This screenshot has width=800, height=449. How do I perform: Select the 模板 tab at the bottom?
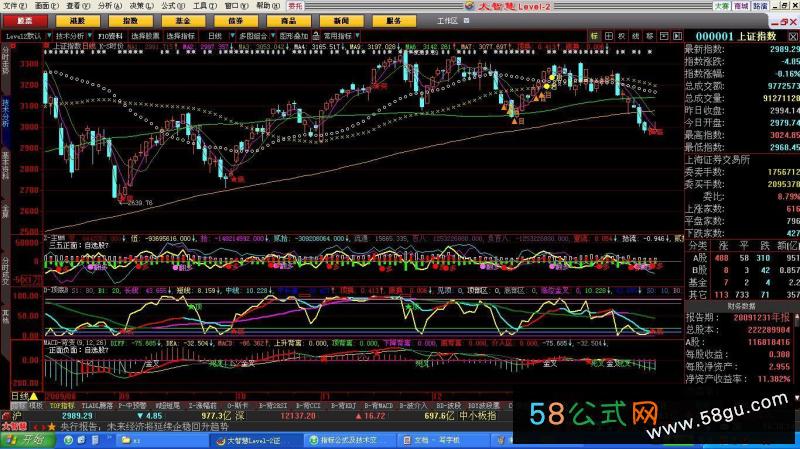[36, 406]
